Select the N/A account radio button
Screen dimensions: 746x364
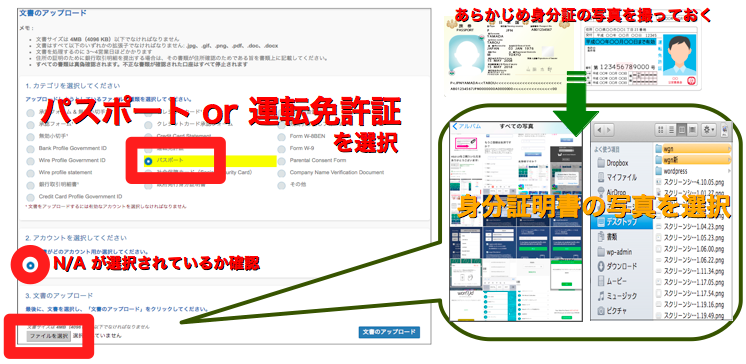coord(30,265)
